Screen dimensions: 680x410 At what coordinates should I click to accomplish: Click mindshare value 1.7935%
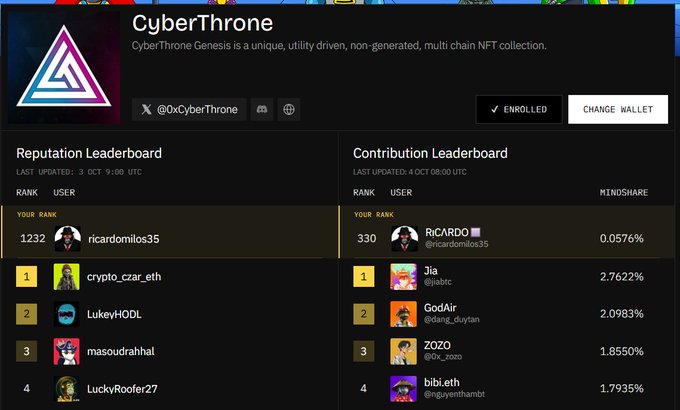click(621, 388)
